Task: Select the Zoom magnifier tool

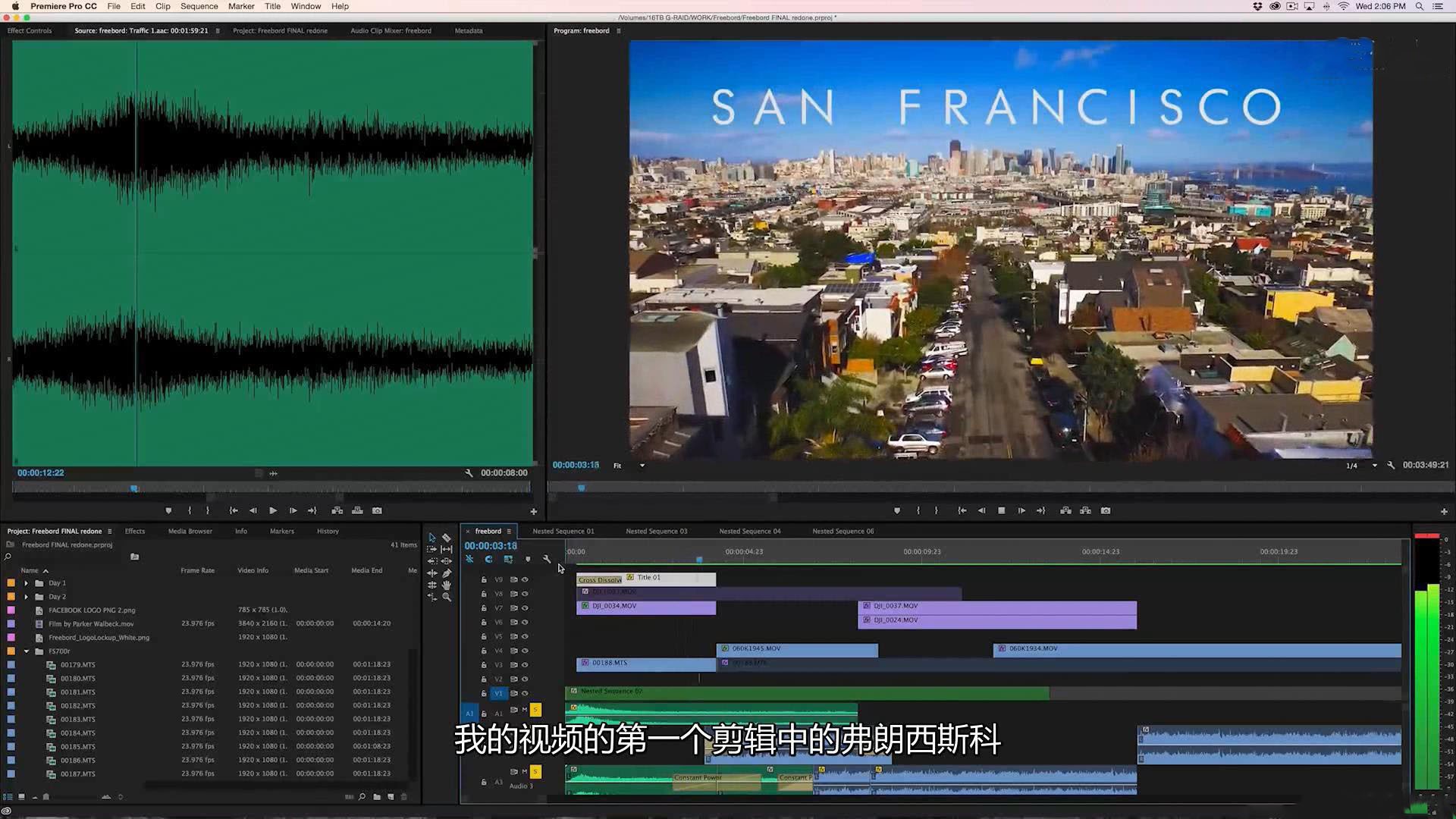Action: (x=447, y=597)
